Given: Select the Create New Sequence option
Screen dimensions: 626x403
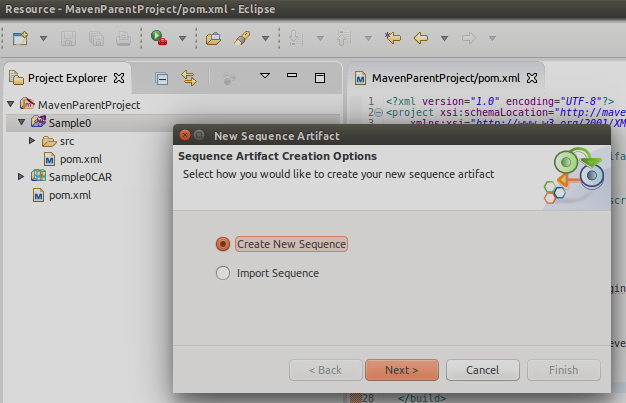Looking at the screenshot, I should pos(223,244).
